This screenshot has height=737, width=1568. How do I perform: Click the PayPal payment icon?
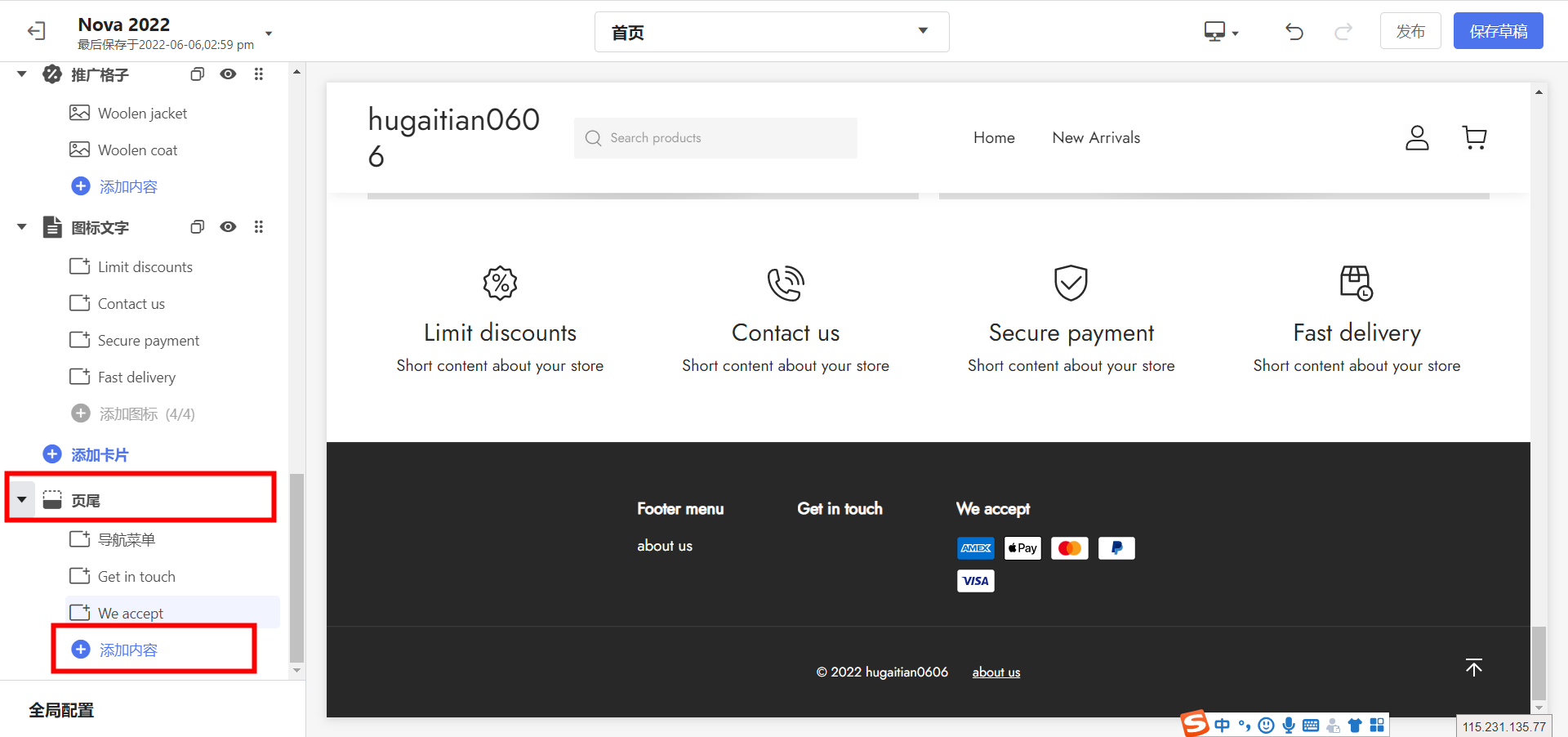(1116, 548)
